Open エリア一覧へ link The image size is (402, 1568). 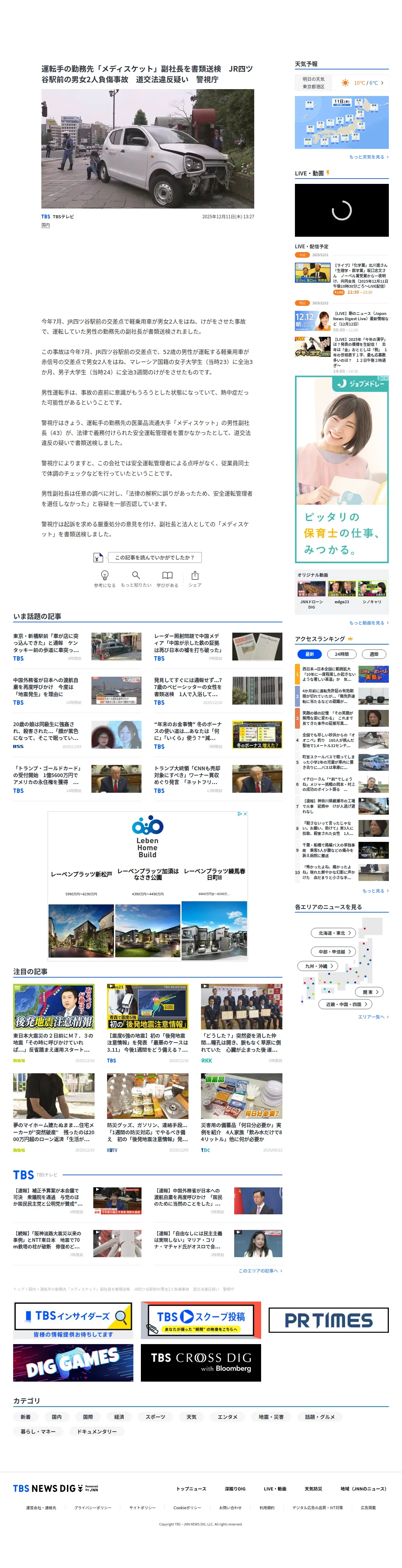coord(373,1017)
